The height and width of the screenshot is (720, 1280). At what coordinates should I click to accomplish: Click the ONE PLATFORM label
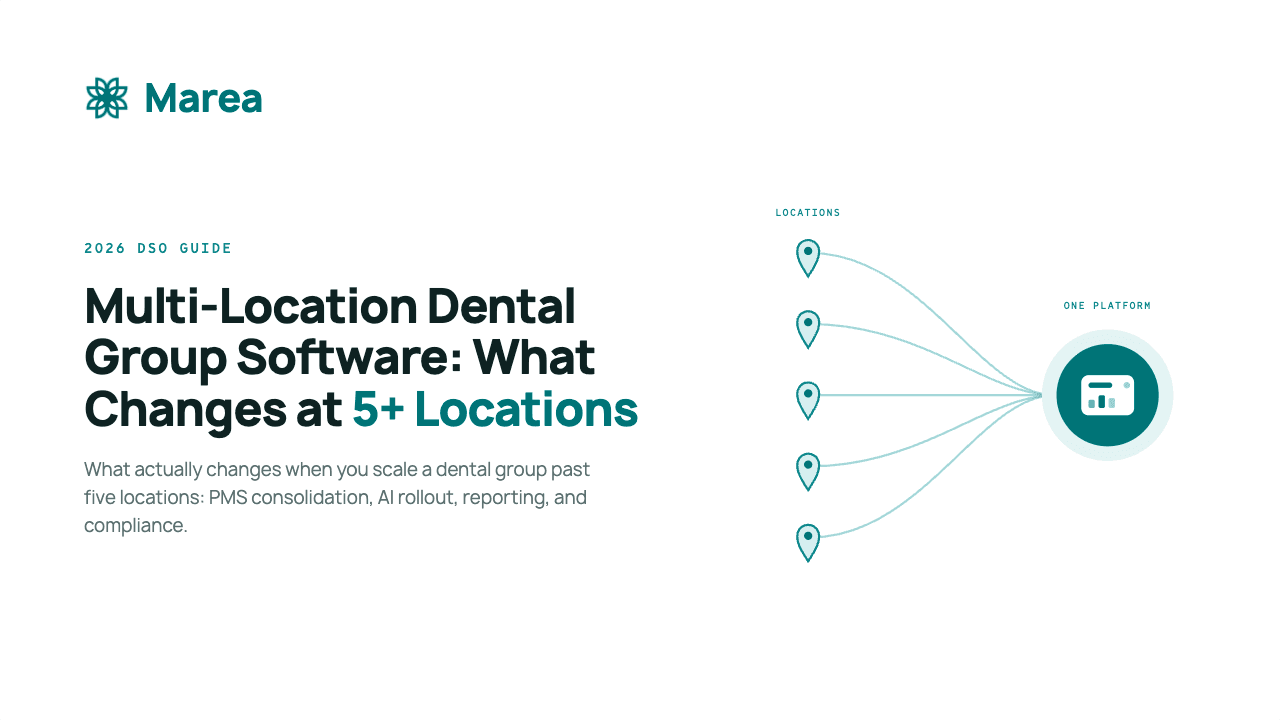pos(1107,306)
